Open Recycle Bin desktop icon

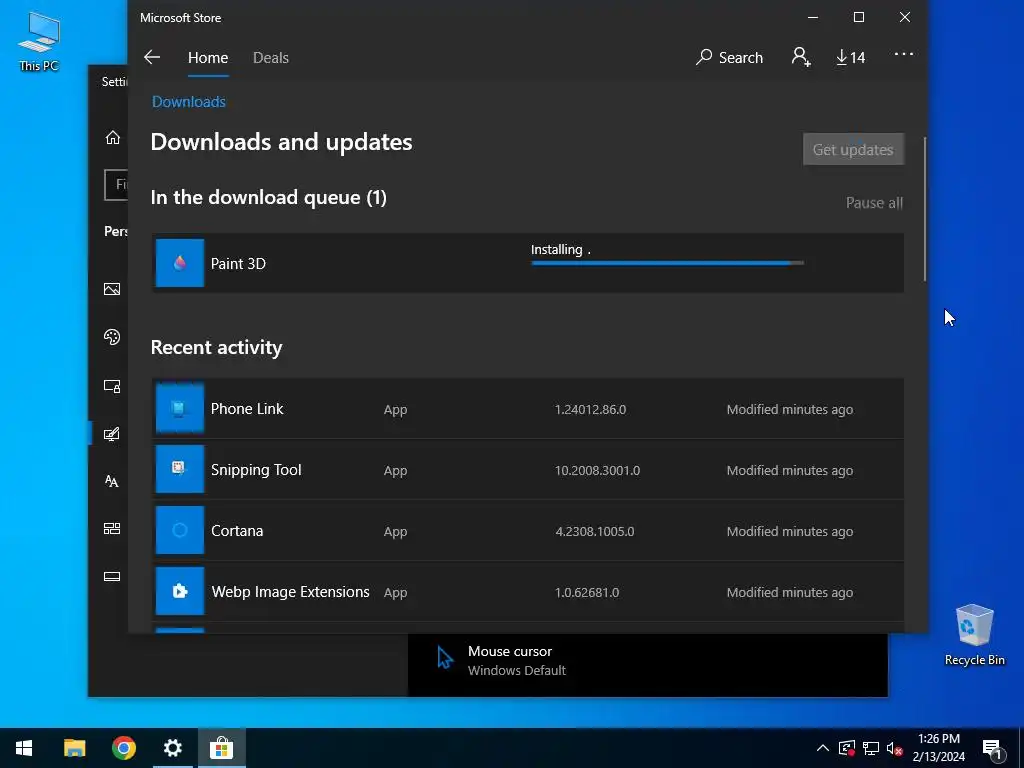pyautogui.click(x=974, y=635)
